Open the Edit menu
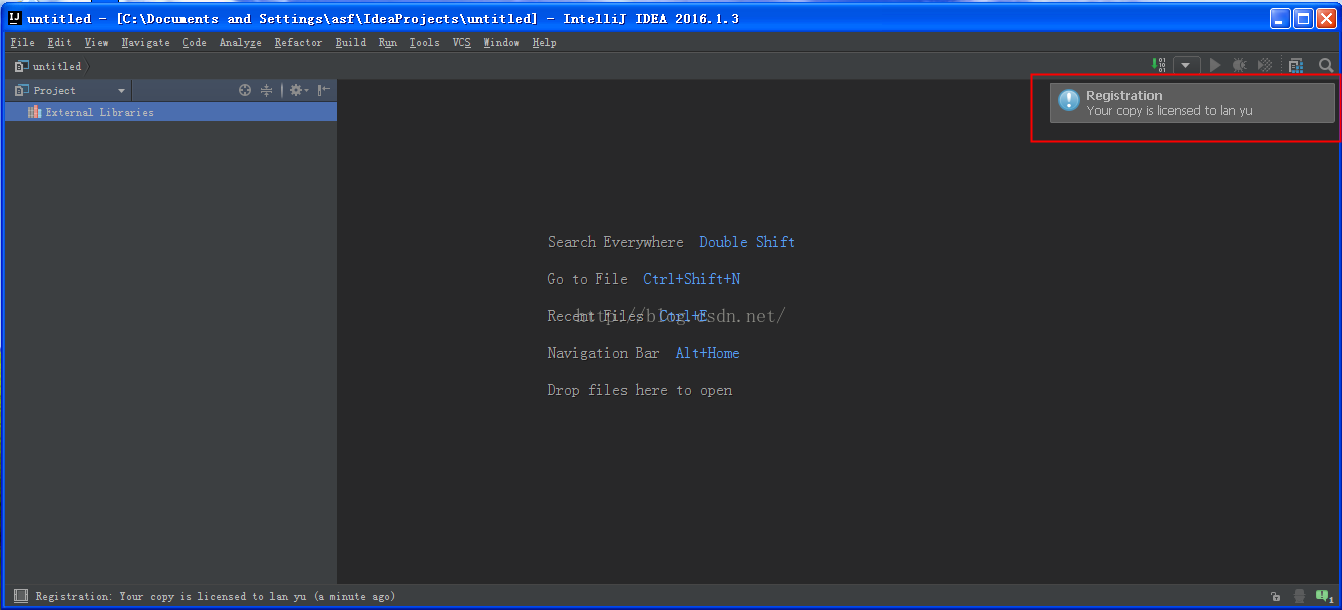 [x=59, y=42]
